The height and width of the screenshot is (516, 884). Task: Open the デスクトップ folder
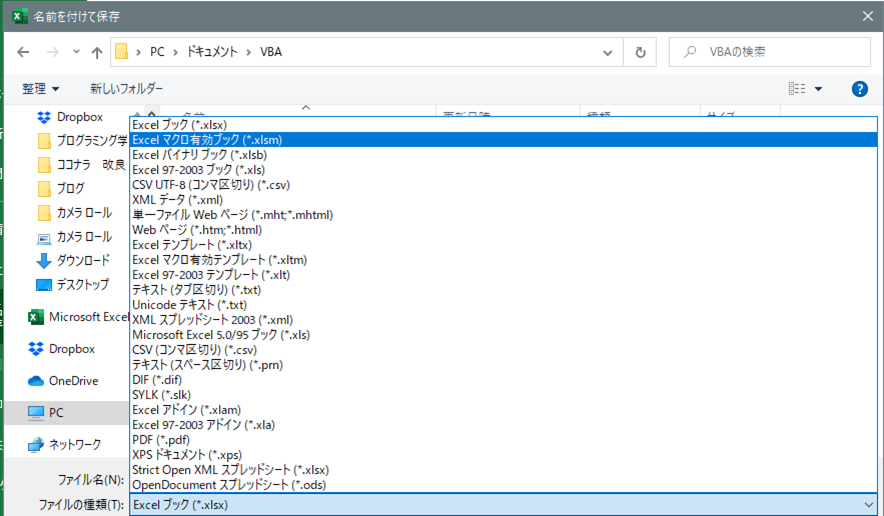point(72,284)
